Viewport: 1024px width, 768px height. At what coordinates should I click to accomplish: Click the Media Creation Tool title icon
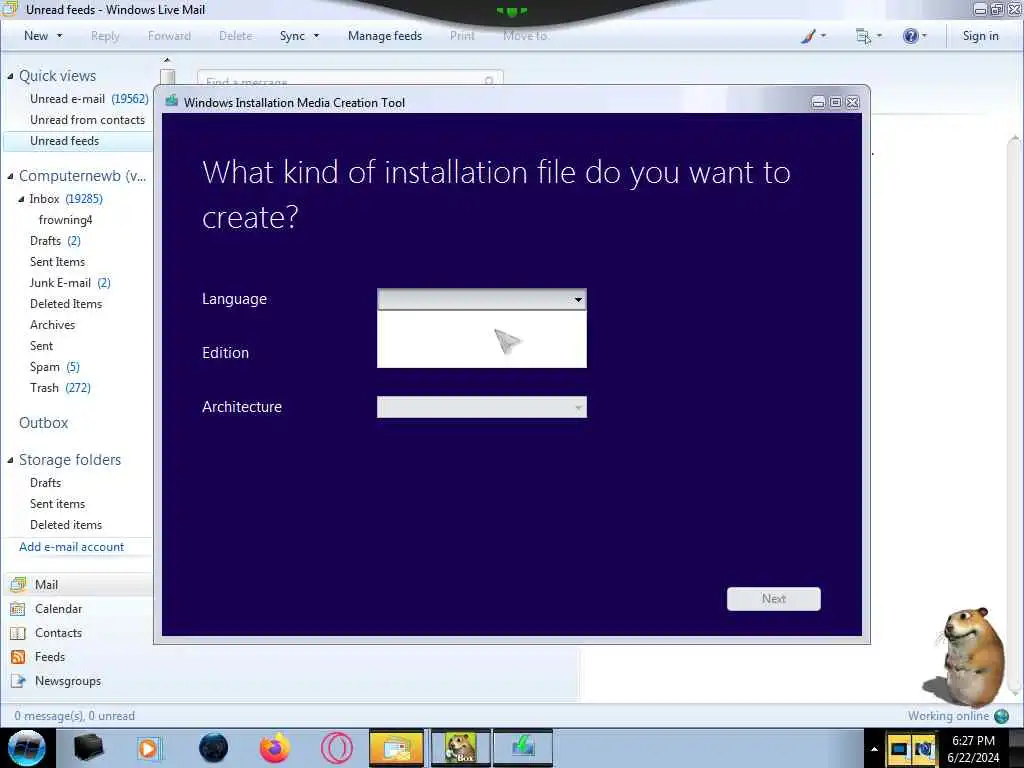click(x=172, y=101)
